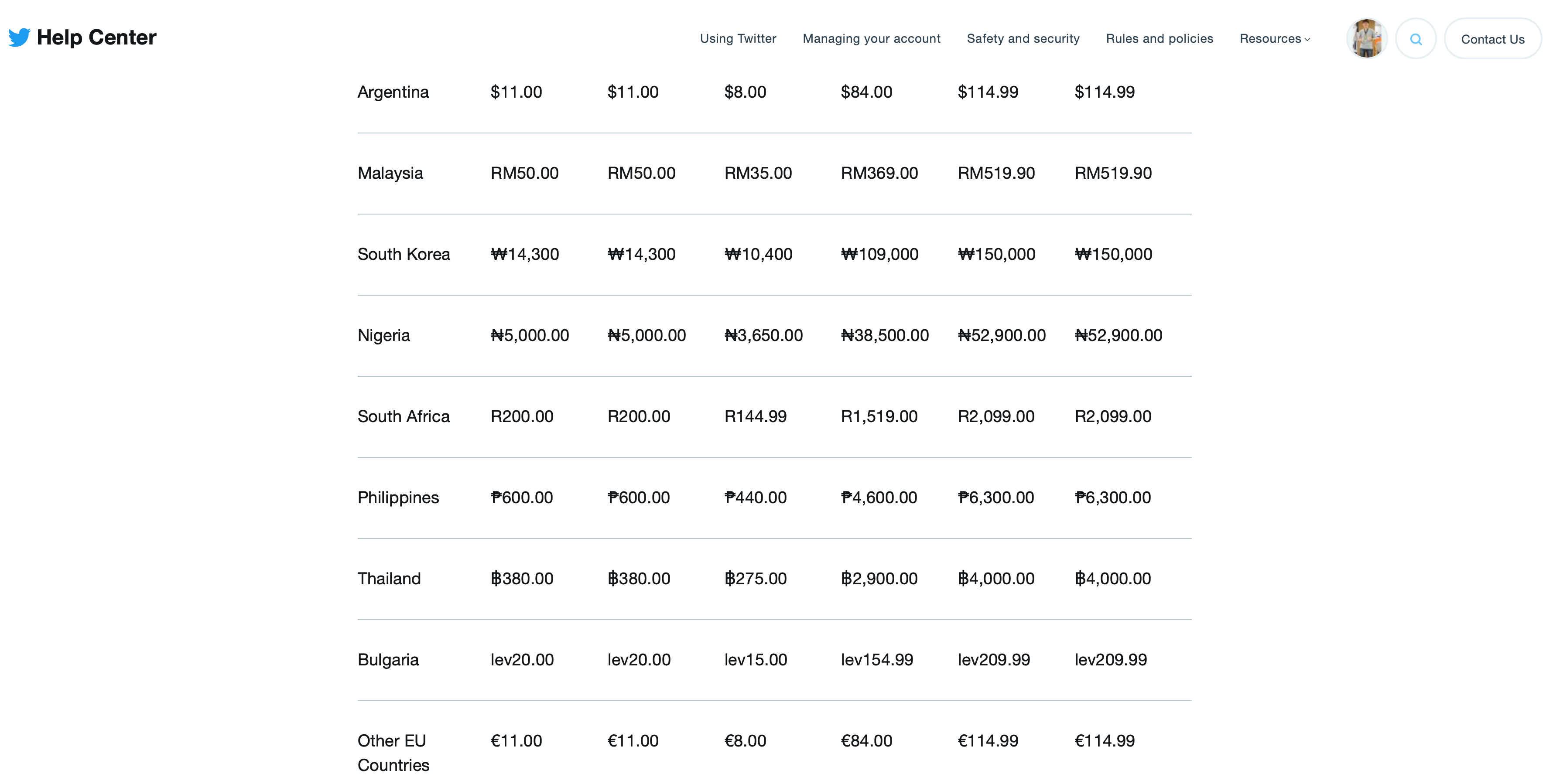Screen dimensions: 1553x784
Task: Open Using Twitter menu item
Action: click(737, 38)
